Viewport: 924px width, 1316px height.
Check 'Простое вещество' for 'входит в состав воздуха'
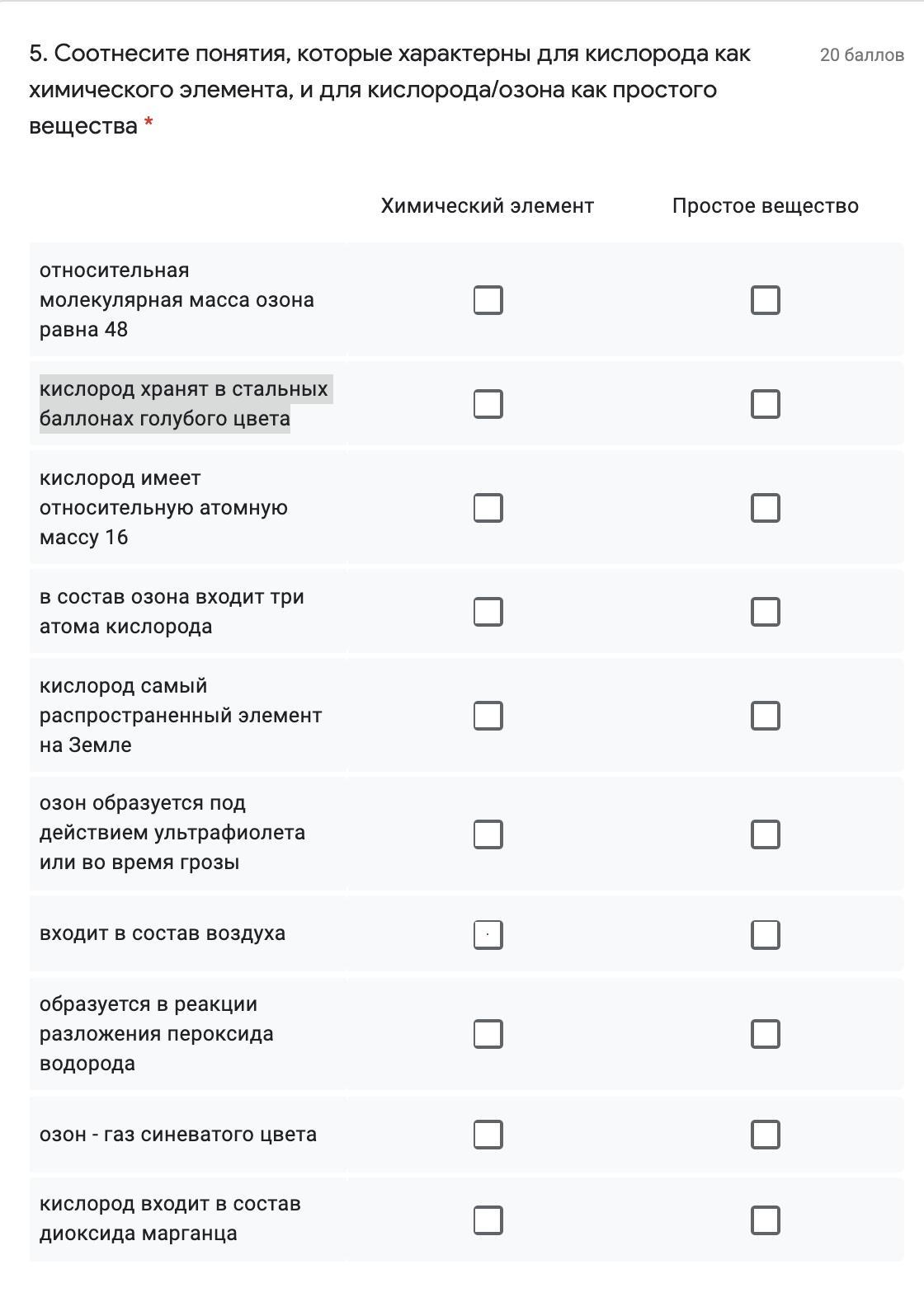point(765,935)
